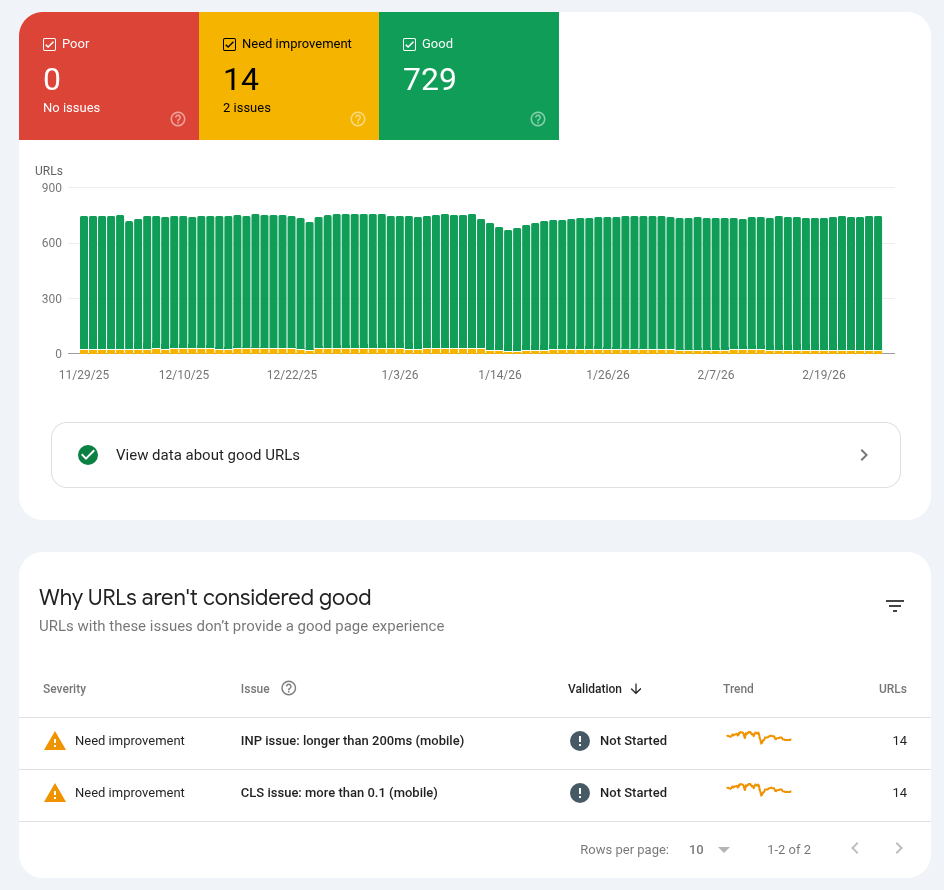Click help icon on Need improvement card
Screen dimensions: 944x890
tap(358, 119)
